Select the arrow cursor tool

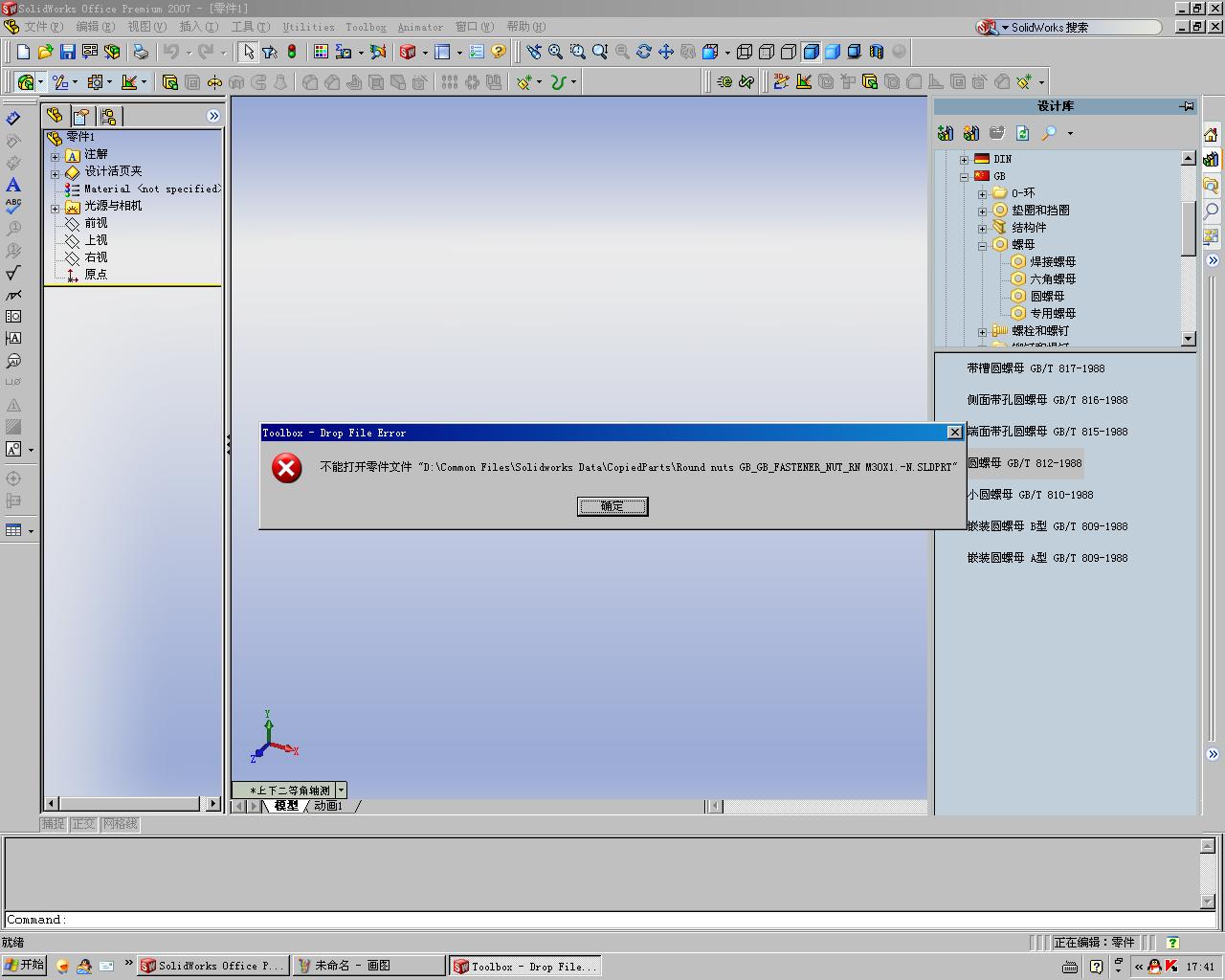point(248,52)
